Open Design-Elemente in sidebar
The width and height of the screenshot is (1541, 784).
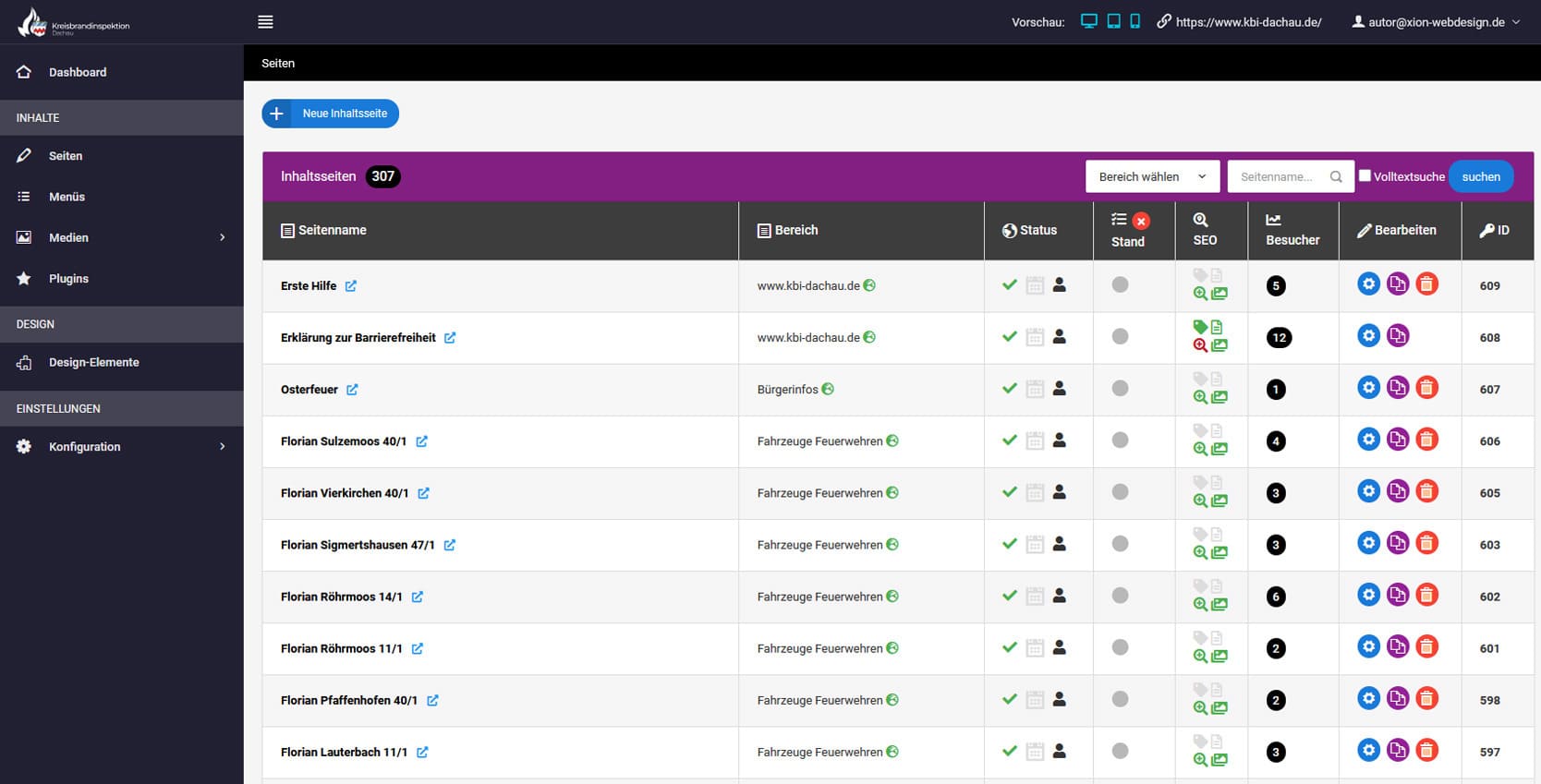93,363
